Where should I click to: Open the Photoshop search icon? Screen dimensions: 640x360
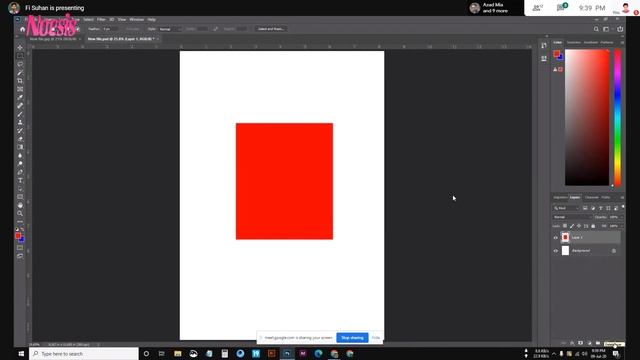(x=596, y=29)
